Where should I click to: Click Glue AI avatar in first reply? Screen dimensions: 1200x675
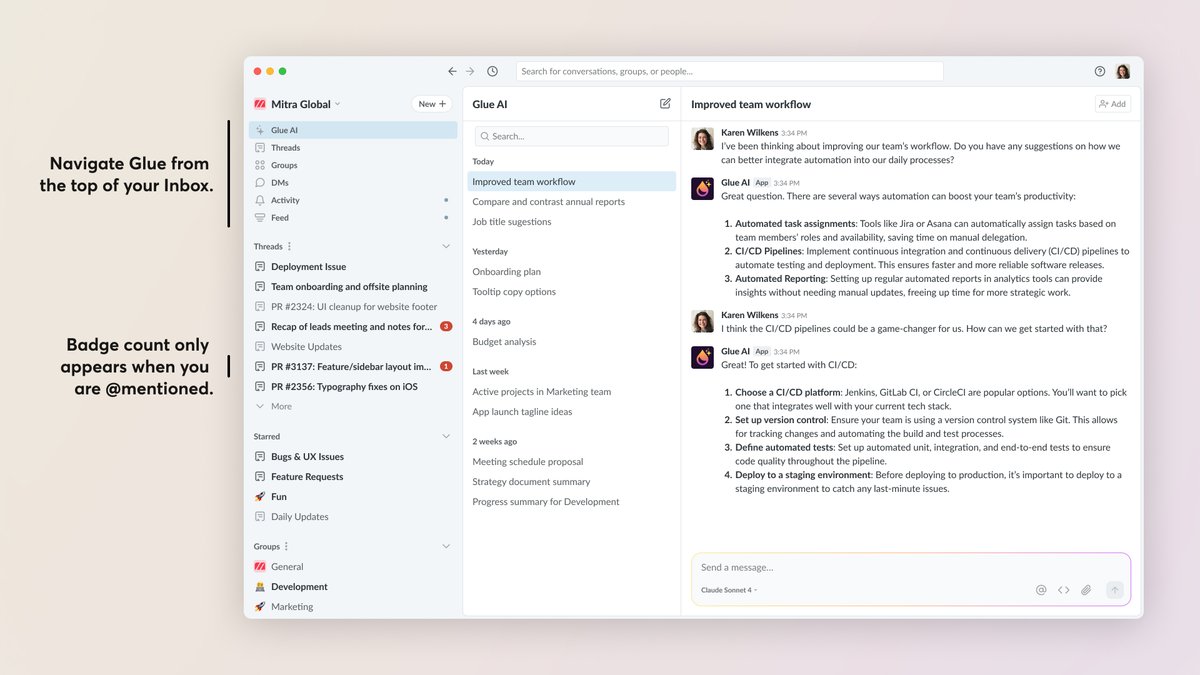[703, 188]
